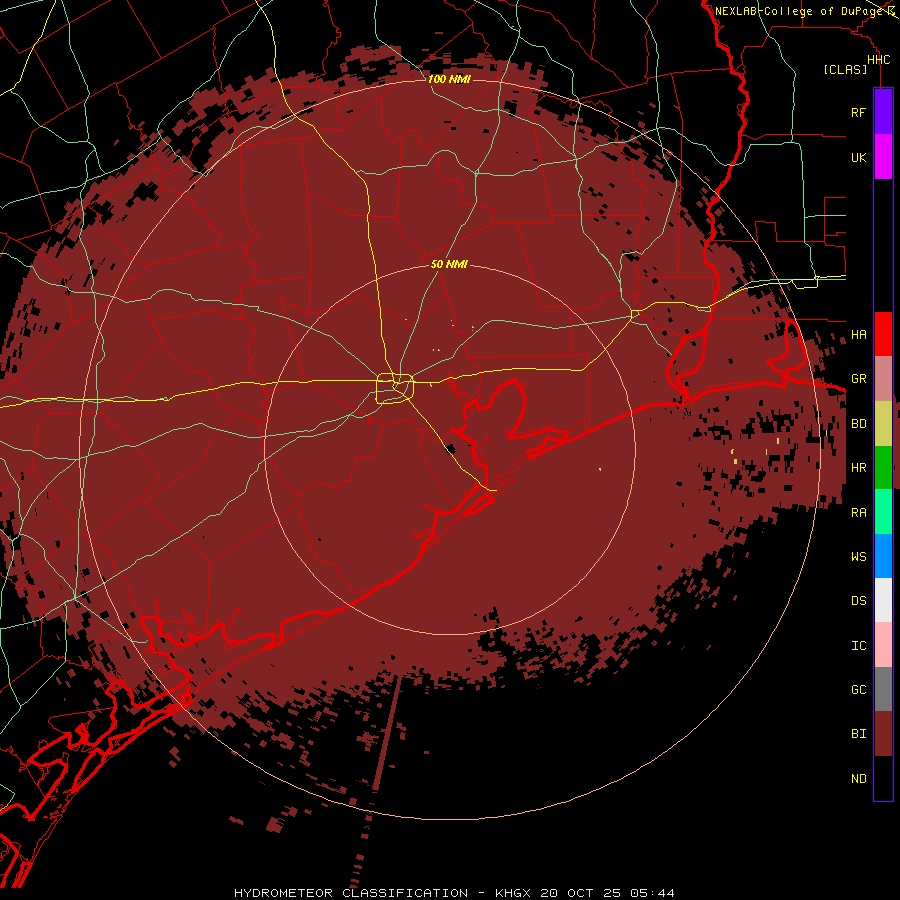This screenshot has height=900, width=900.
Task: Click the ND legend label
Action: click(x=858, y=779)
